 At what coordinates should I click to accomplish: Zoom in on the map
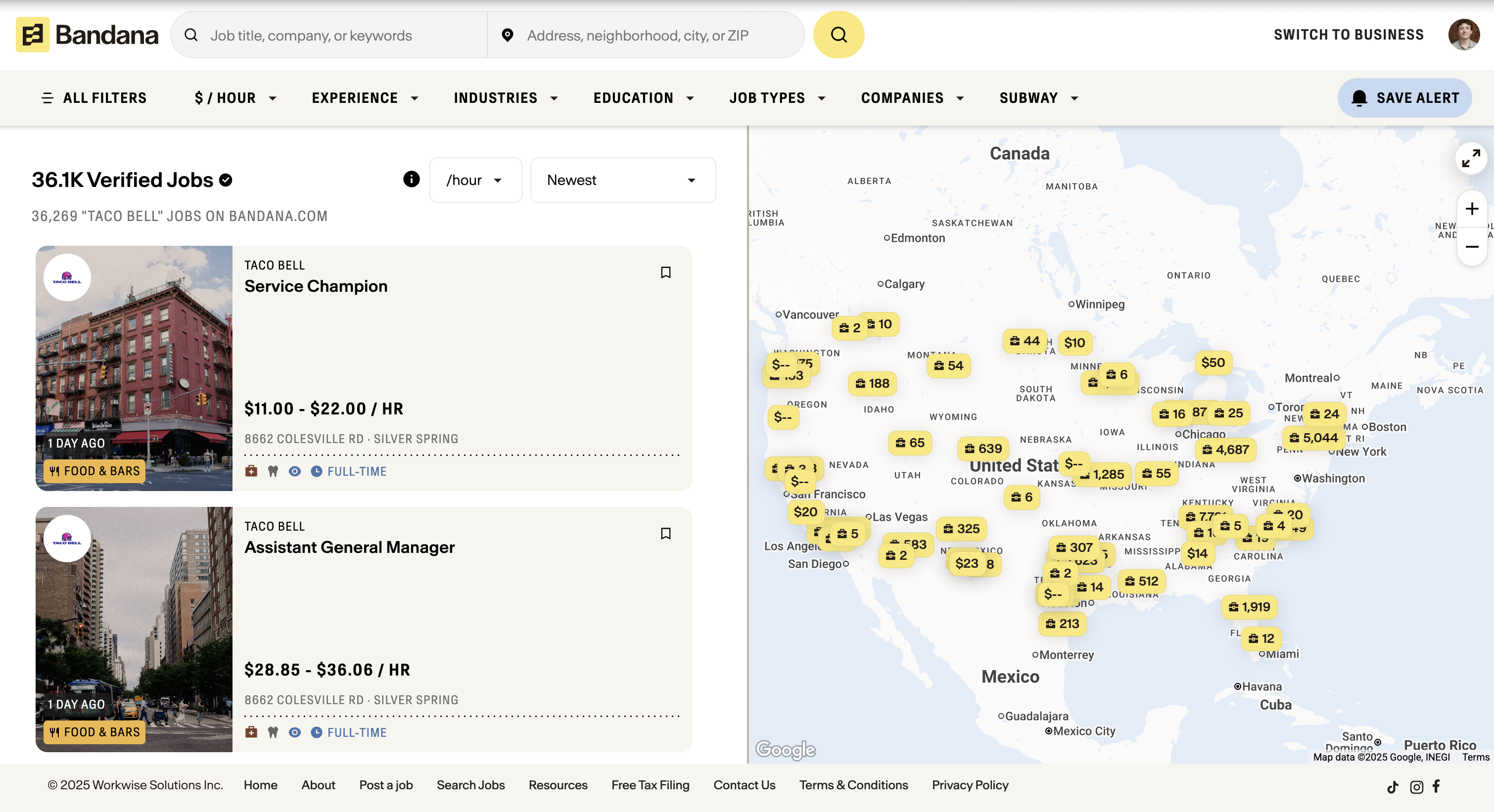tap(1471, 209)
